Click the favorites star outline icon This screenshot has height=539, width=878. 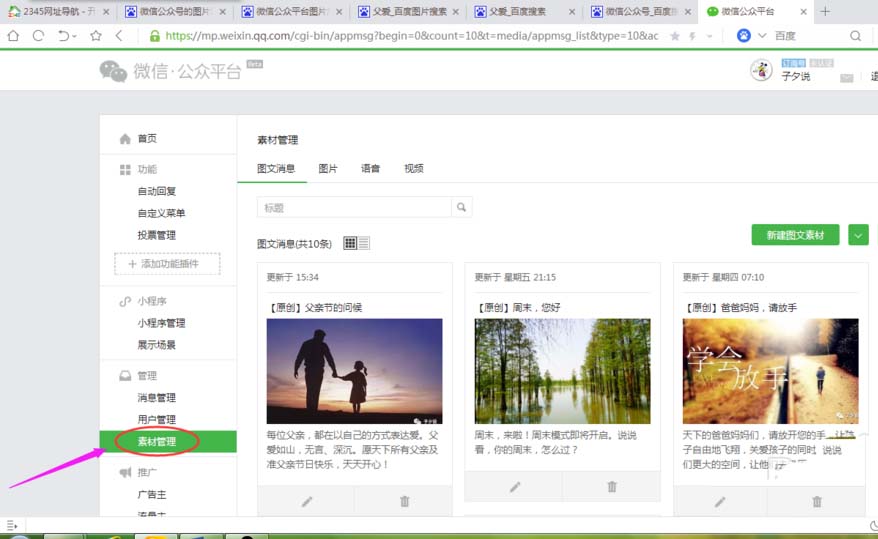pyautogui.click(x=96, y=36)
